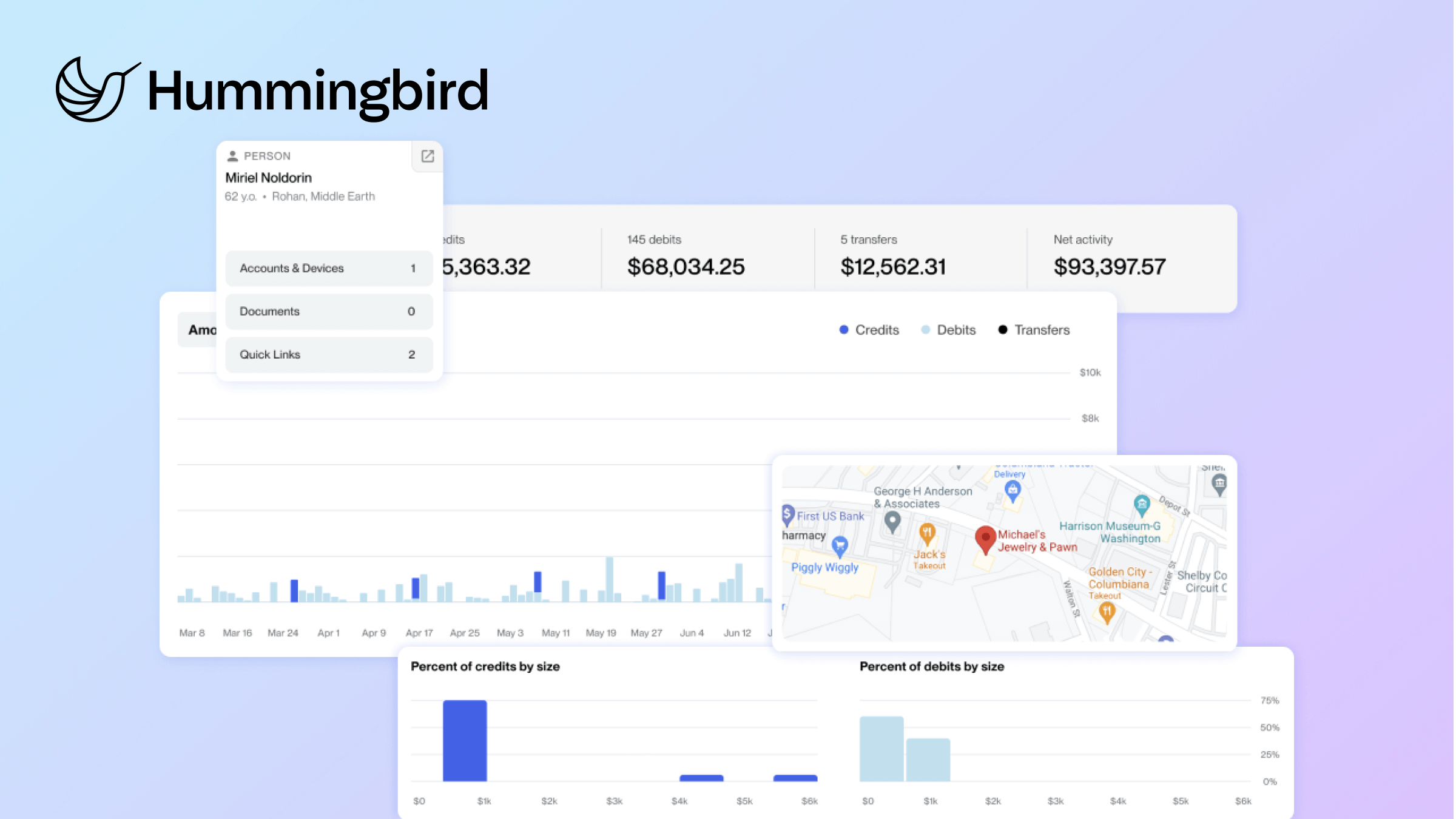Click the person silhouette icon beside PERSON
Image resolution: width=1456 pixels, height=819 pixels.
point(232,157)
